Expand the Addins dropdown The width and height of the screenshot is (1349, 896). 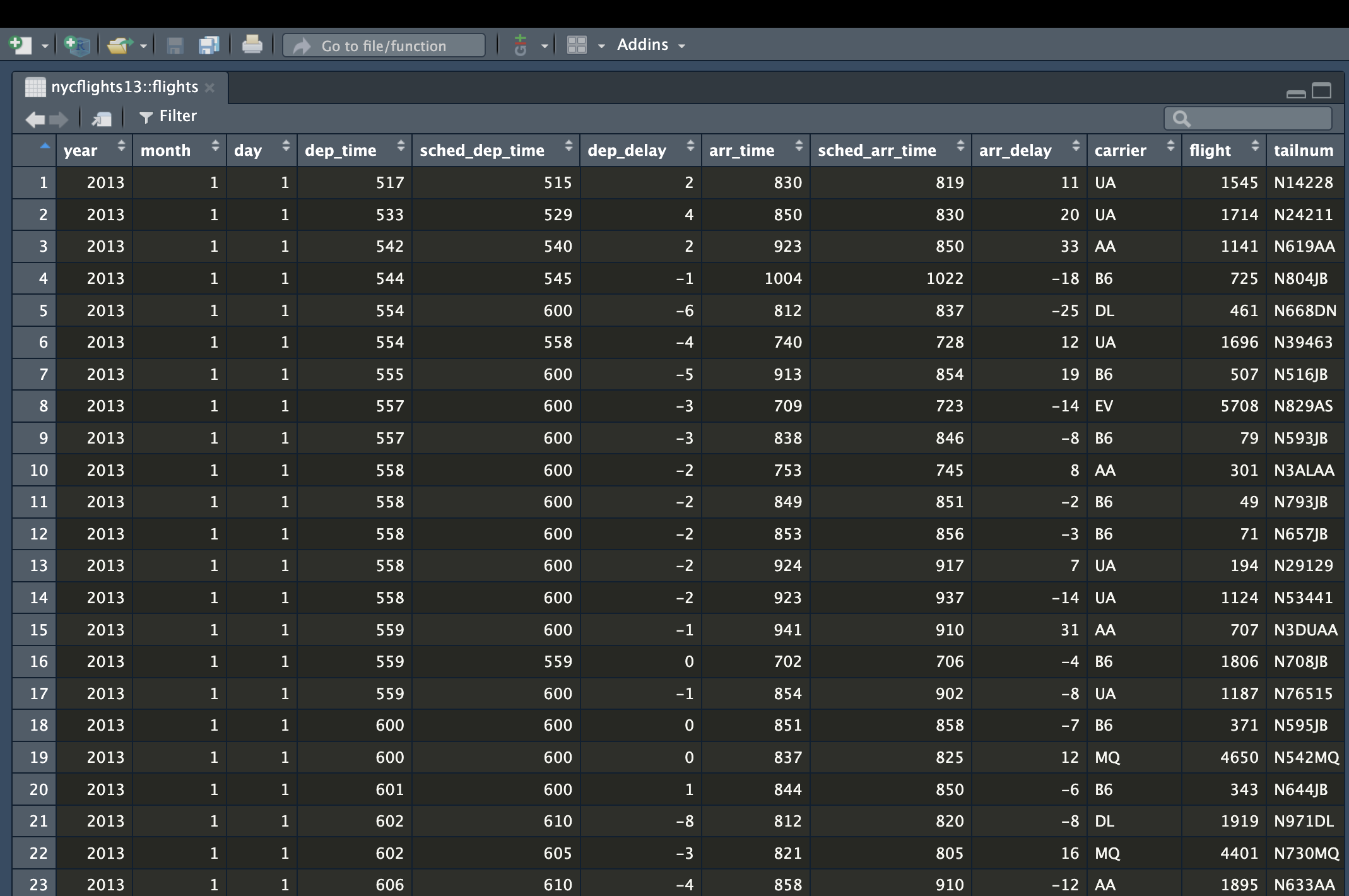click(x=651, y=45)
